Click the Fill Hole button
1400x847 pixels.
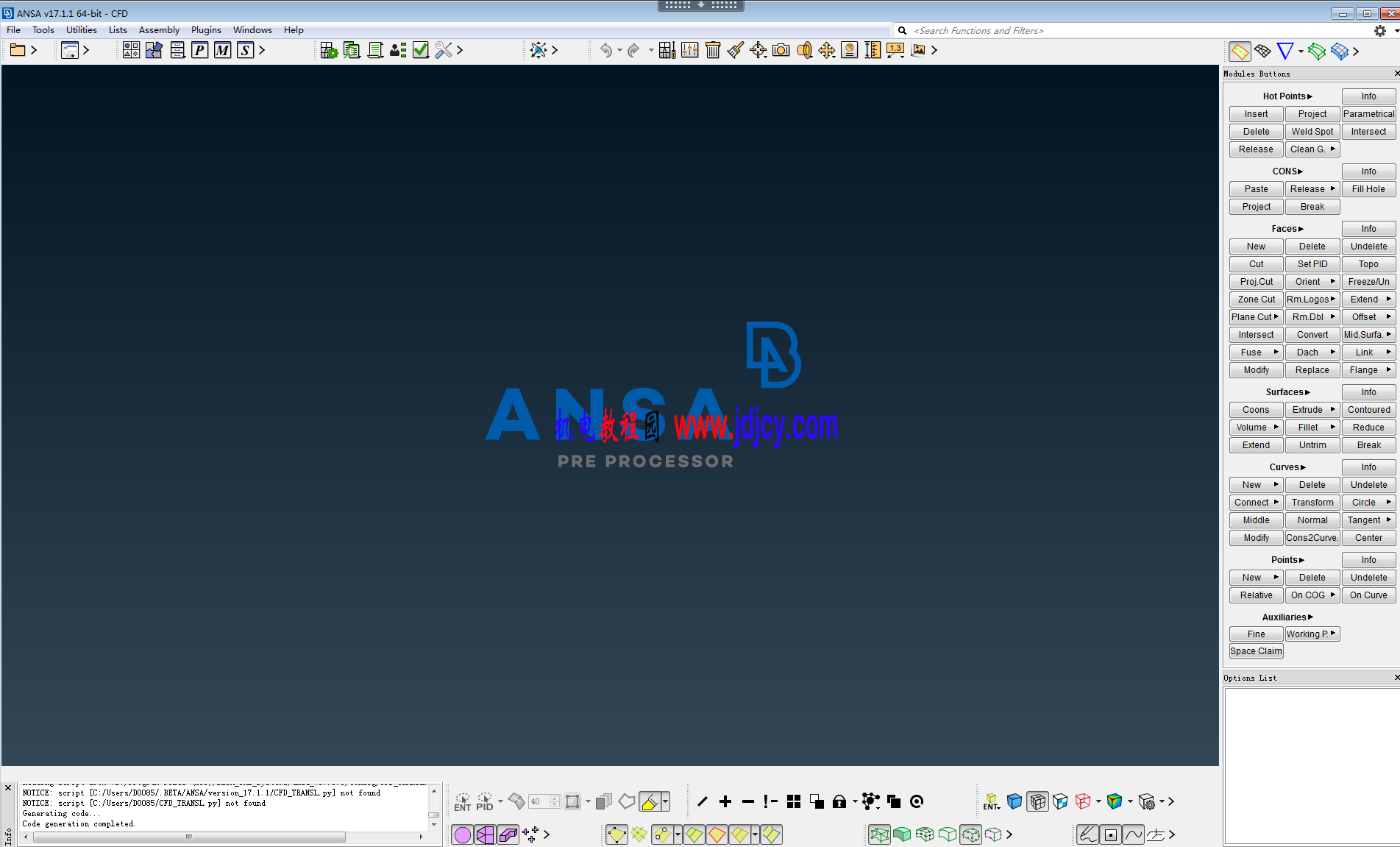click(1368, 189)
